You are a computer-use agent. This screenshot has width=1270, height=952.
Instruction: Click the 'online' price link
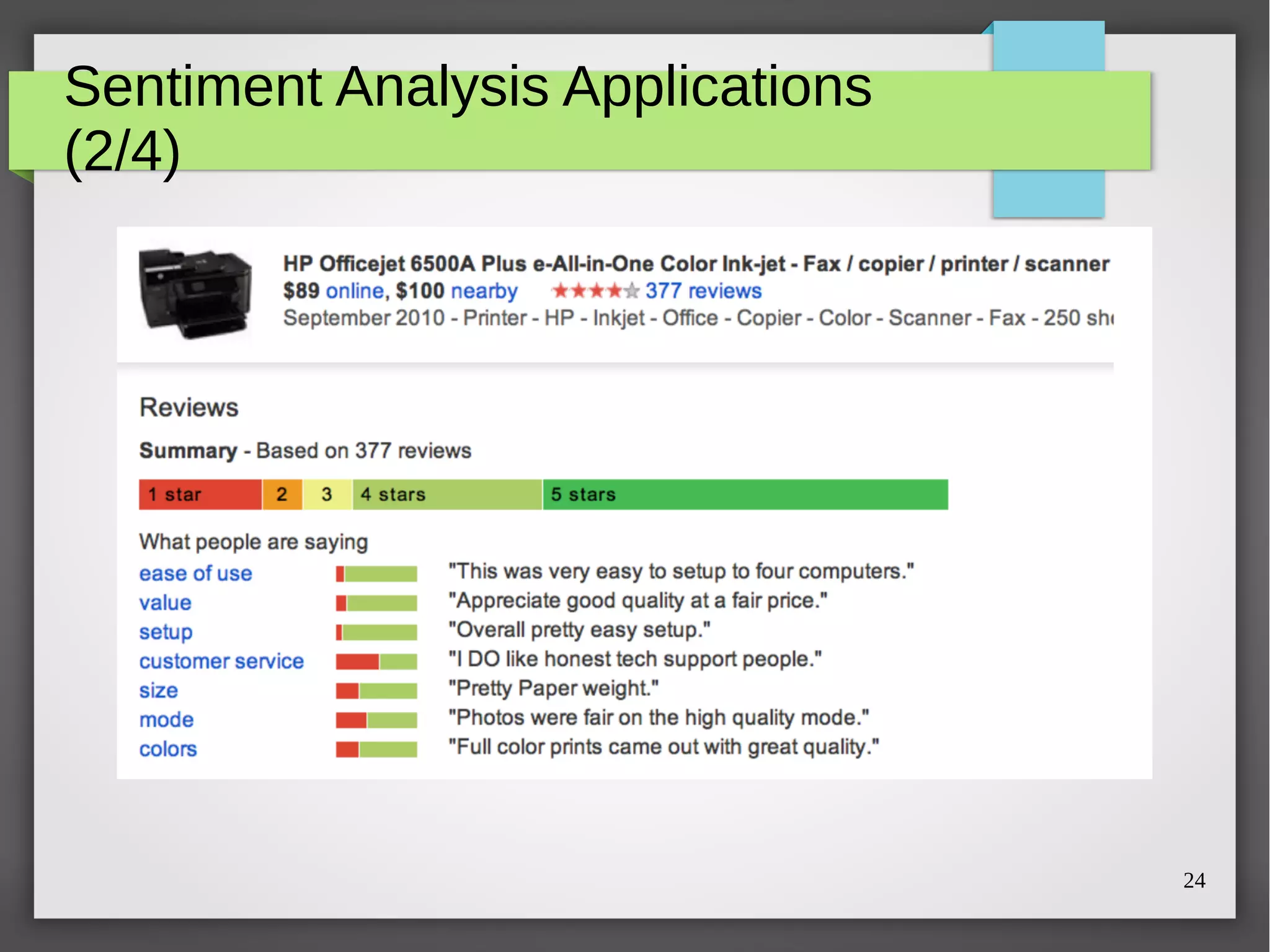[355, 291]
